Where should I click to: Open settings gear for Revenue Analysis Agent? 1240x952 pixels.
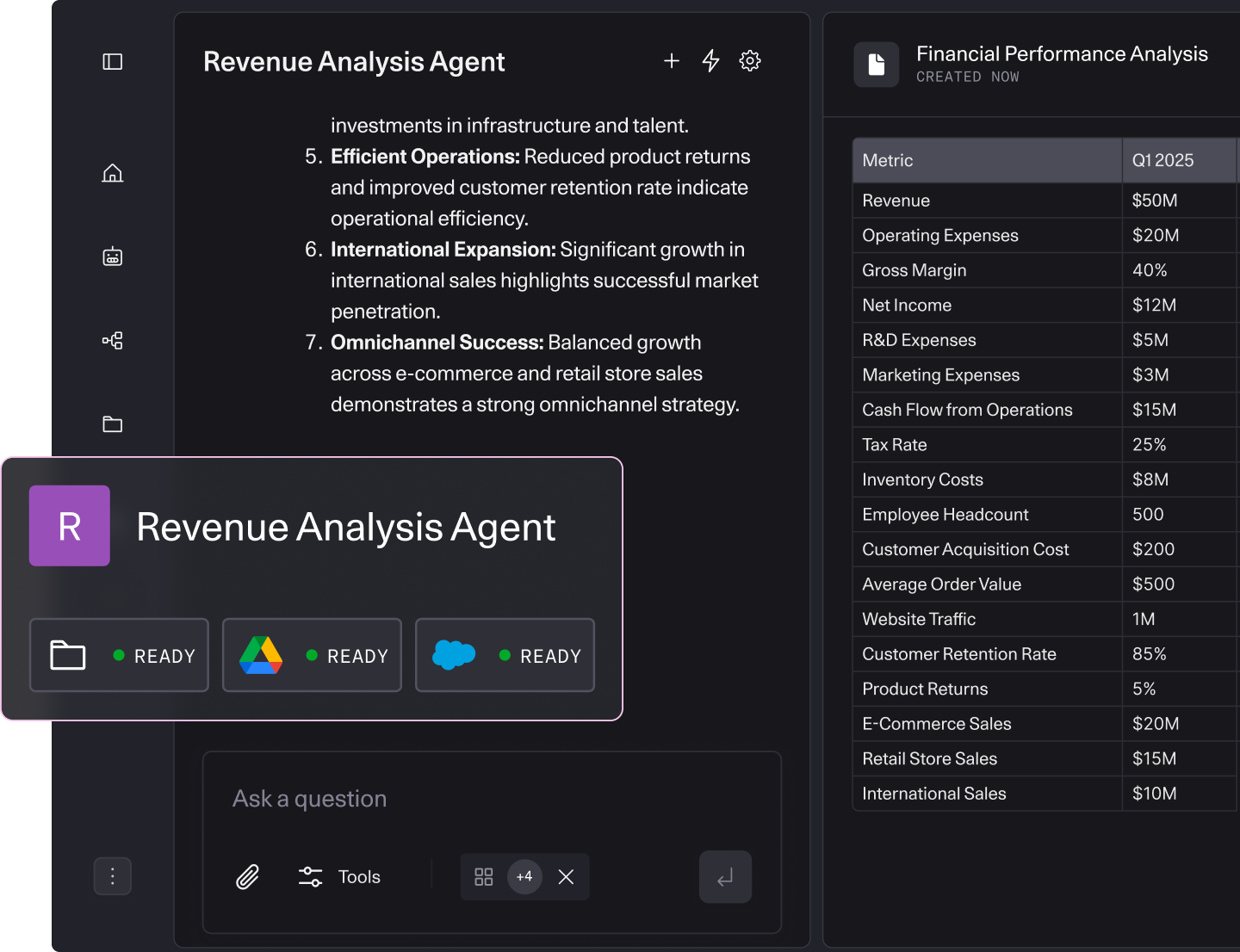pyautogui.click(x=750, y=61)
